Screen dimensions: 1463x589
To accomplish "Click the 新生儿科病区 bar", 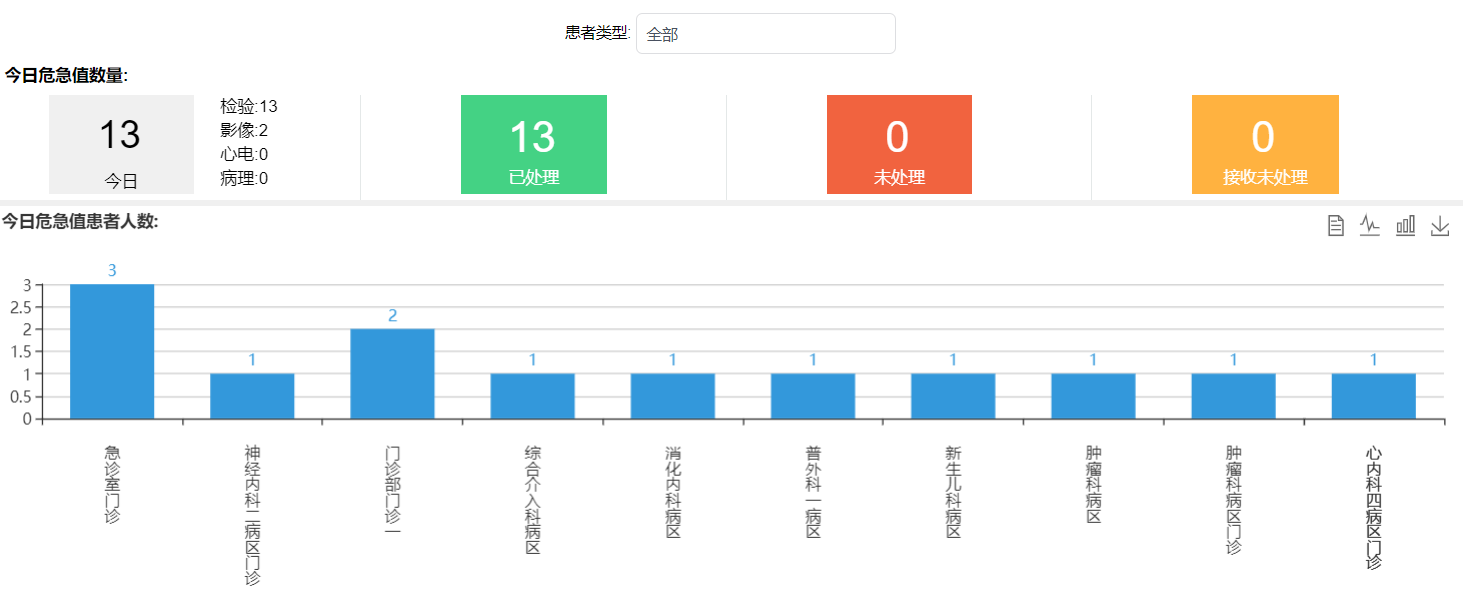I will click(953, 396).
